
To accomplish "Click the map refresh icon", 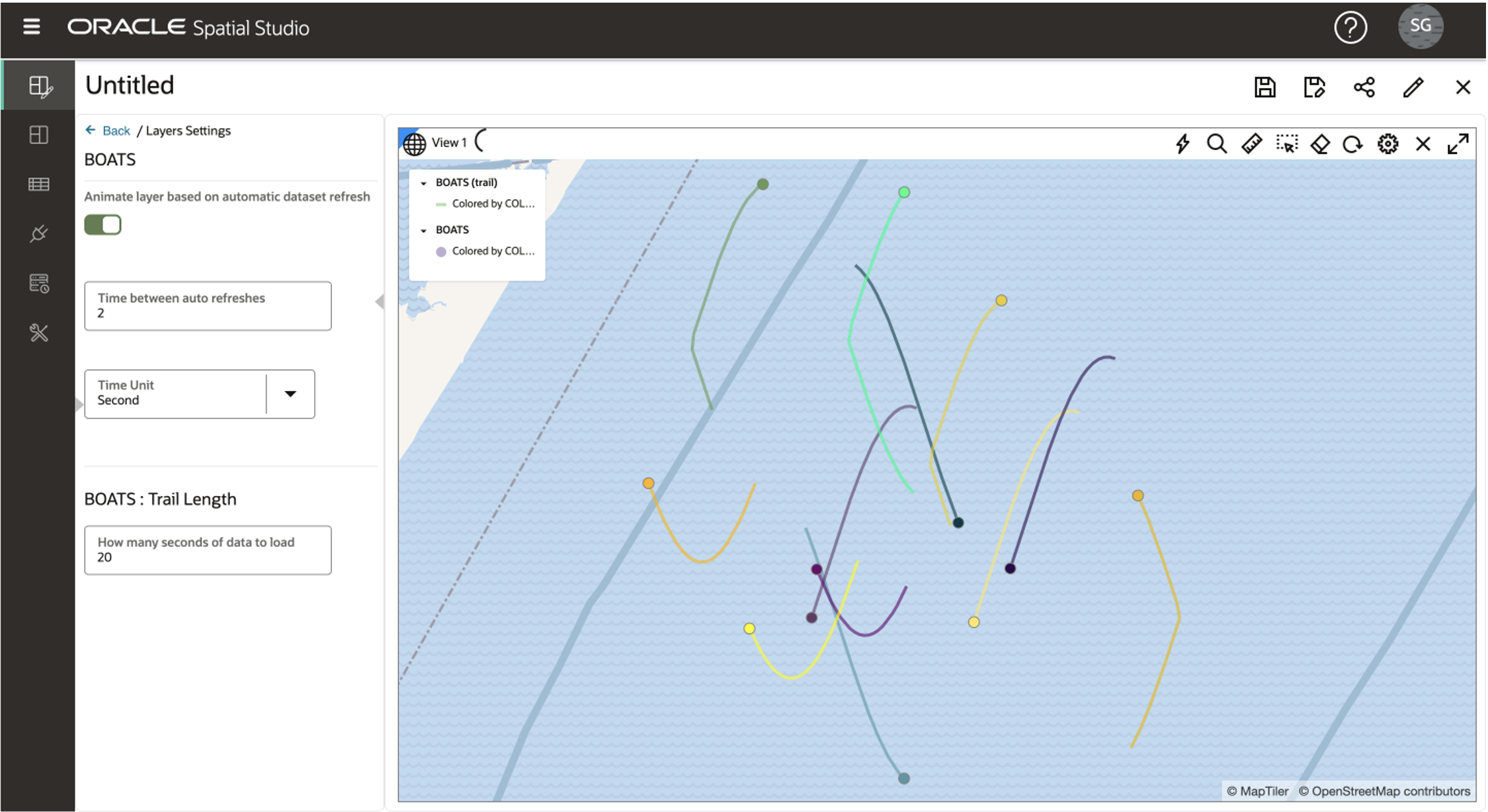I will (x=1352, y=144).
